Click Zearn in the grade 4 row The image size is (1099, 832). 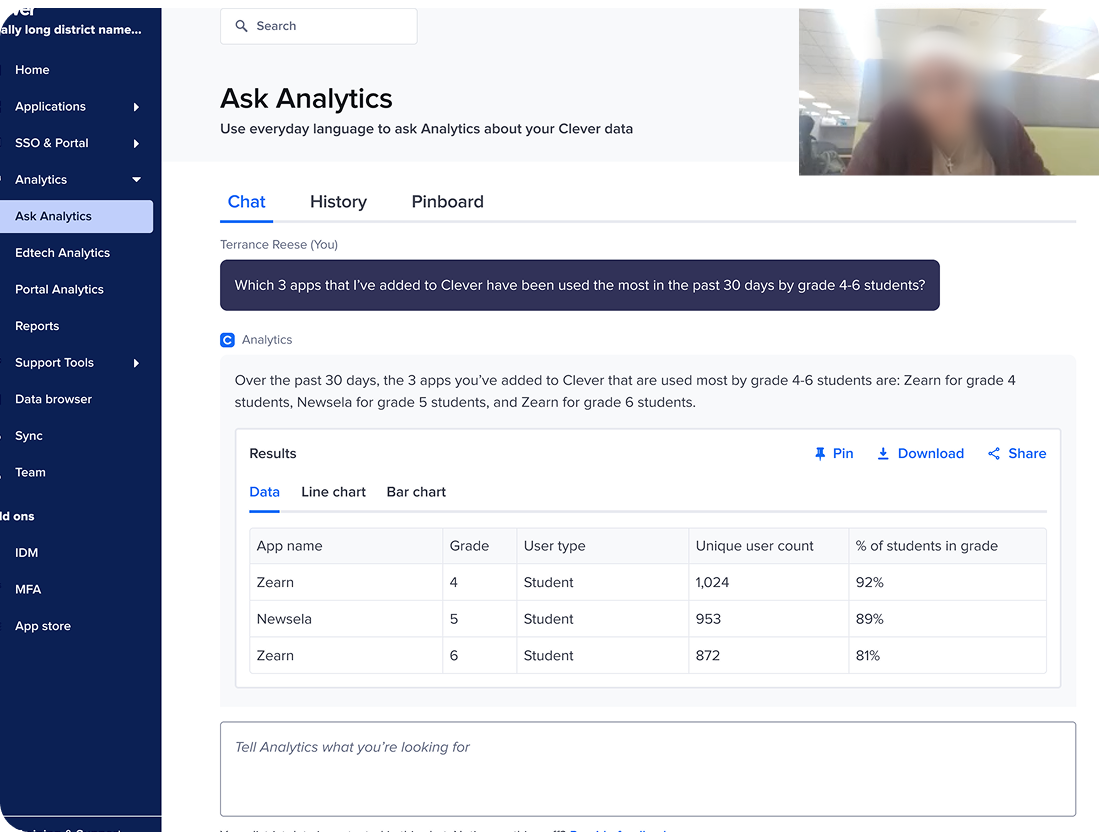point(275,582)
